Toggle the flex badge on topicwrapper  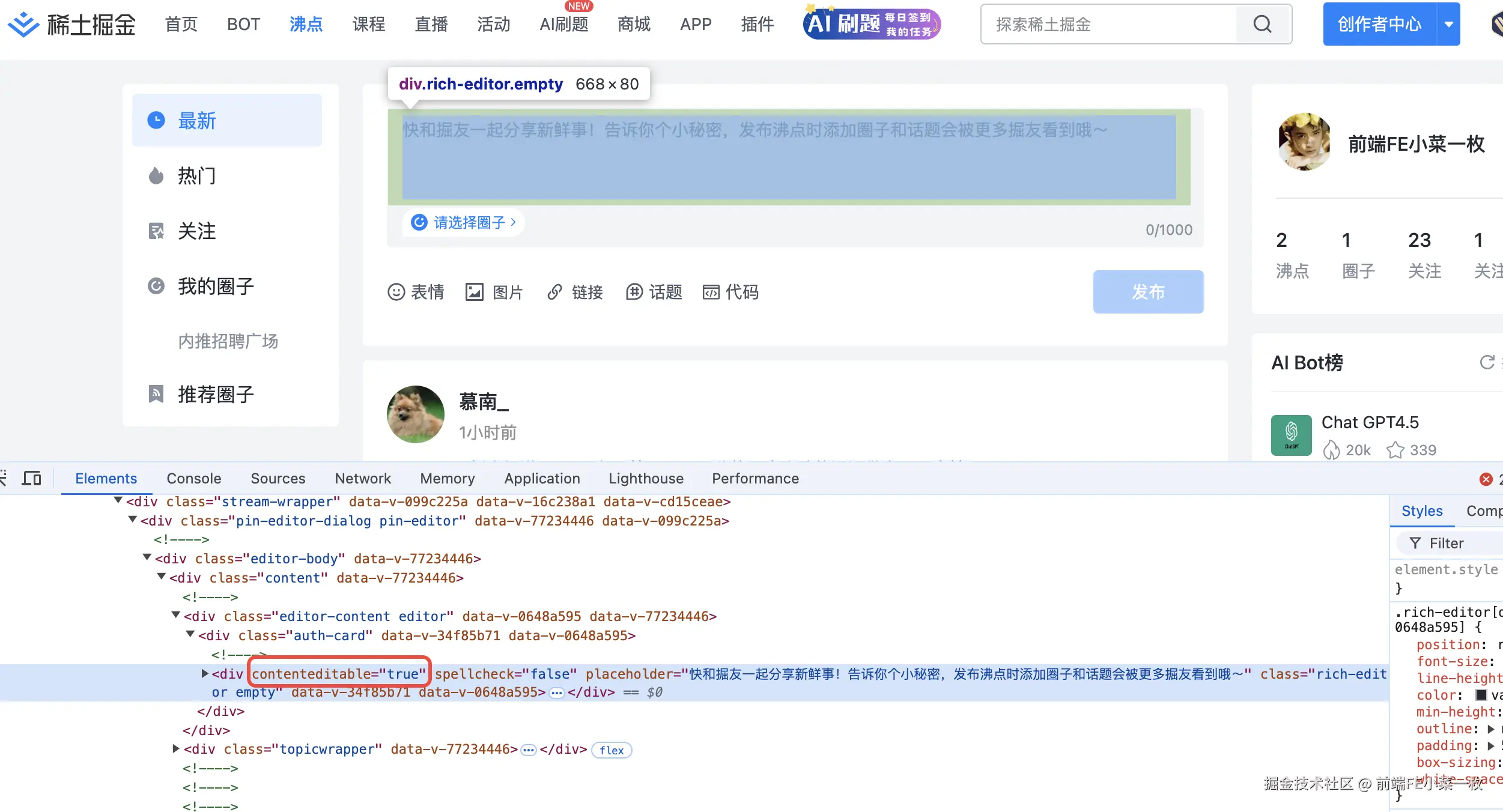point(611,750)
